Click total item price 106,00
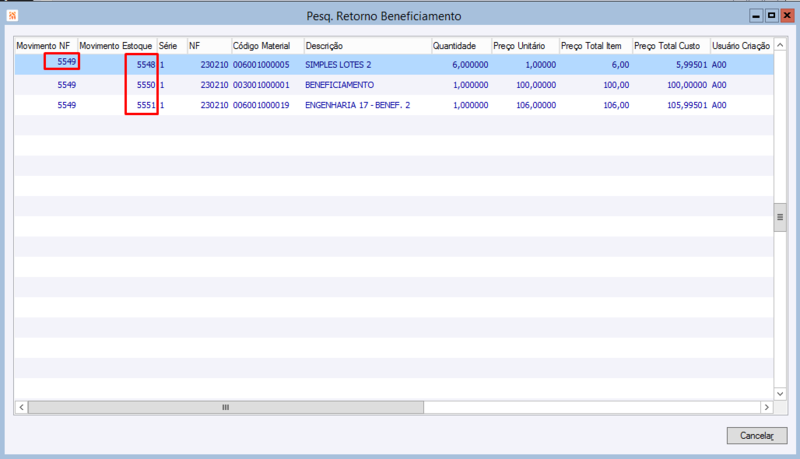This screenshot has height=459, width=800. pos(616,105)
